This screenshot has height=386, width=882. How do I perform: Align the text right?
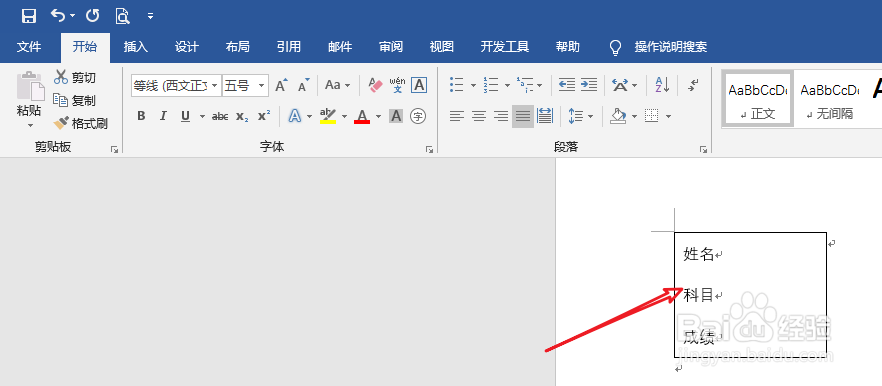[501, 116]
